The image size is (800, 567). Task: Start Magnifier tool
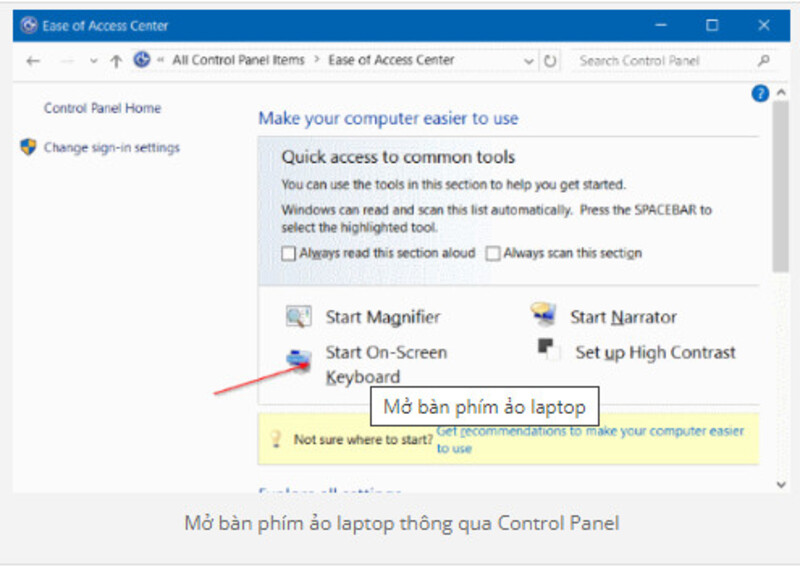[383, 317]
